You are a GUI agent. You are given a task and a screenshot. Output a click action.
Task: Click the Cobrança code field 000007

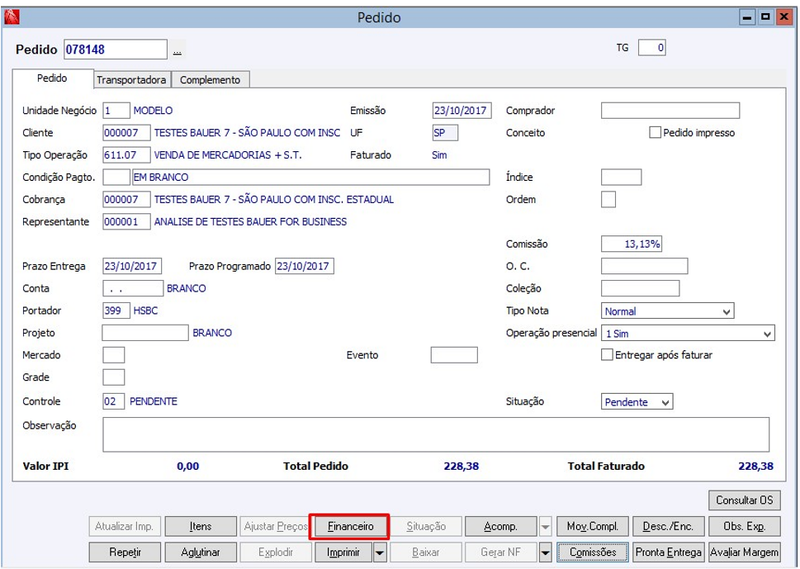(x=127, y=200)
